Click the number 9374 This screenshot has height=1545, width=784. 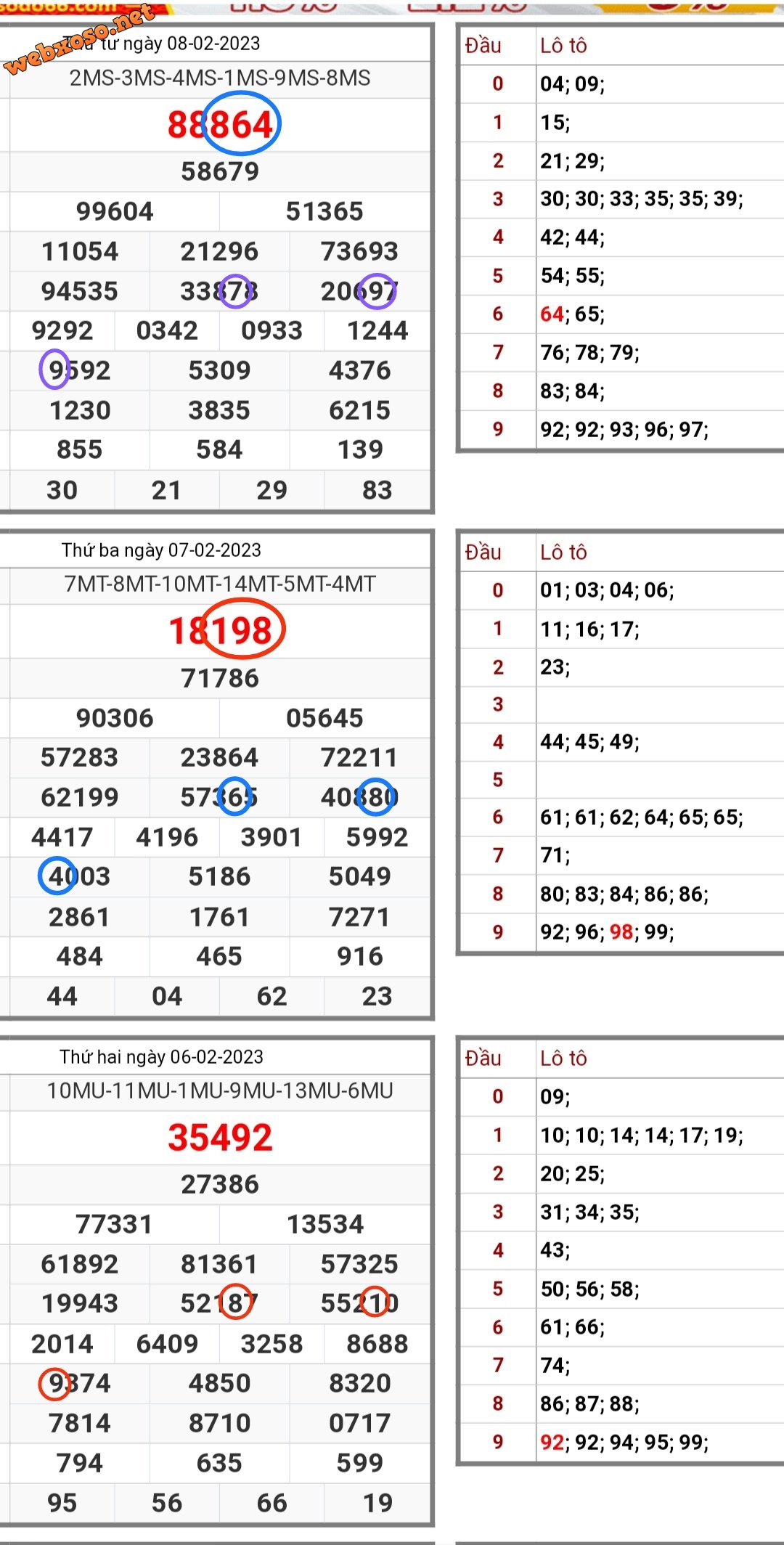pos(80,1383)
